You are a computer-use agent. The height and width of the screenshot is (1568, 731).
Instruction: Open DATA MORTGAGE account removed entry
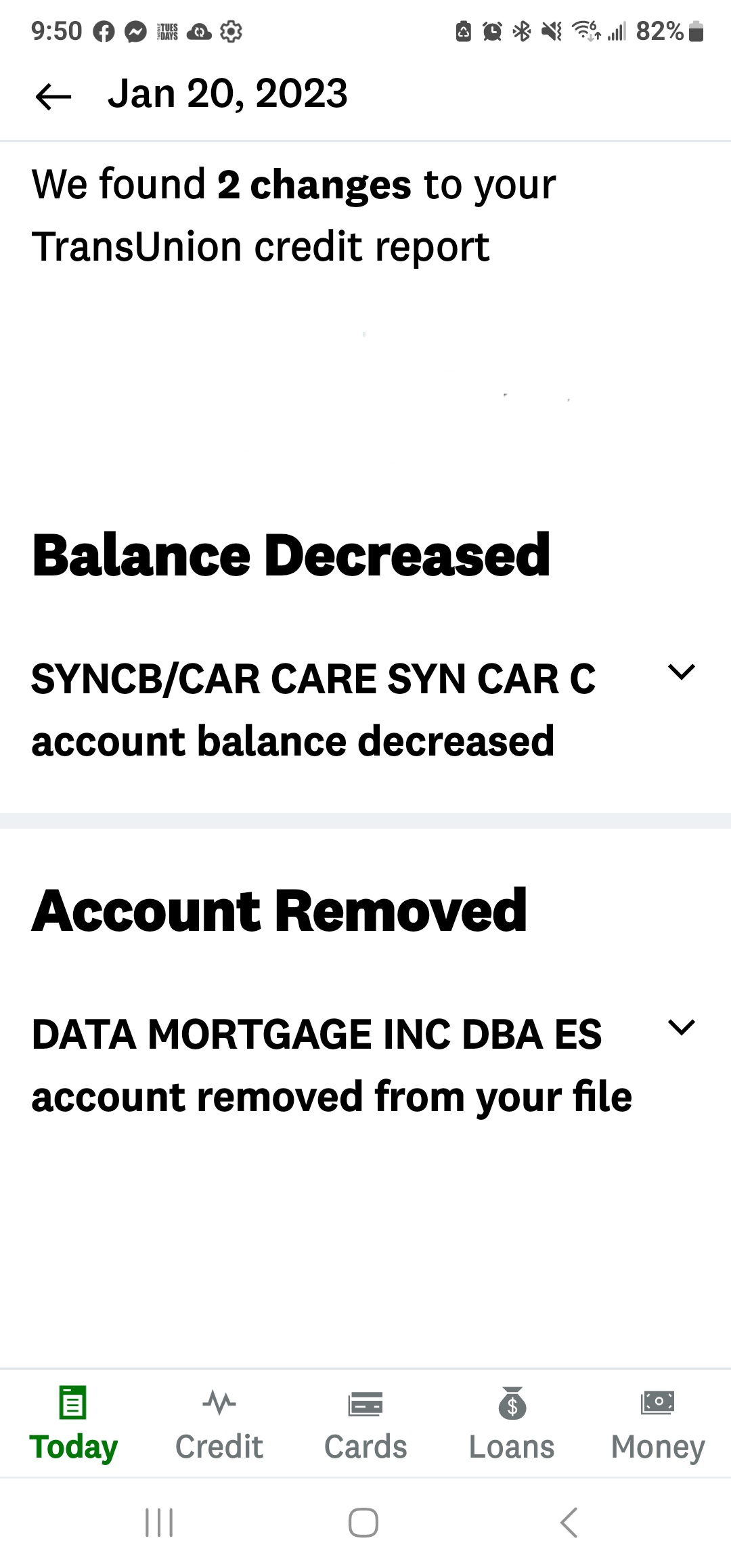(332, 1065)
